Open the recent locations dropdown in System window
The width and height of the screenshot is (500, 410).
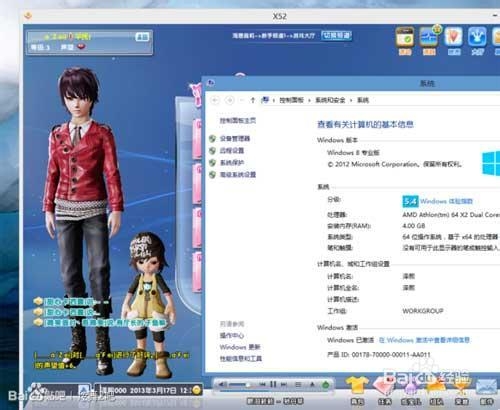pyautogui.click(x=242, y=100)
